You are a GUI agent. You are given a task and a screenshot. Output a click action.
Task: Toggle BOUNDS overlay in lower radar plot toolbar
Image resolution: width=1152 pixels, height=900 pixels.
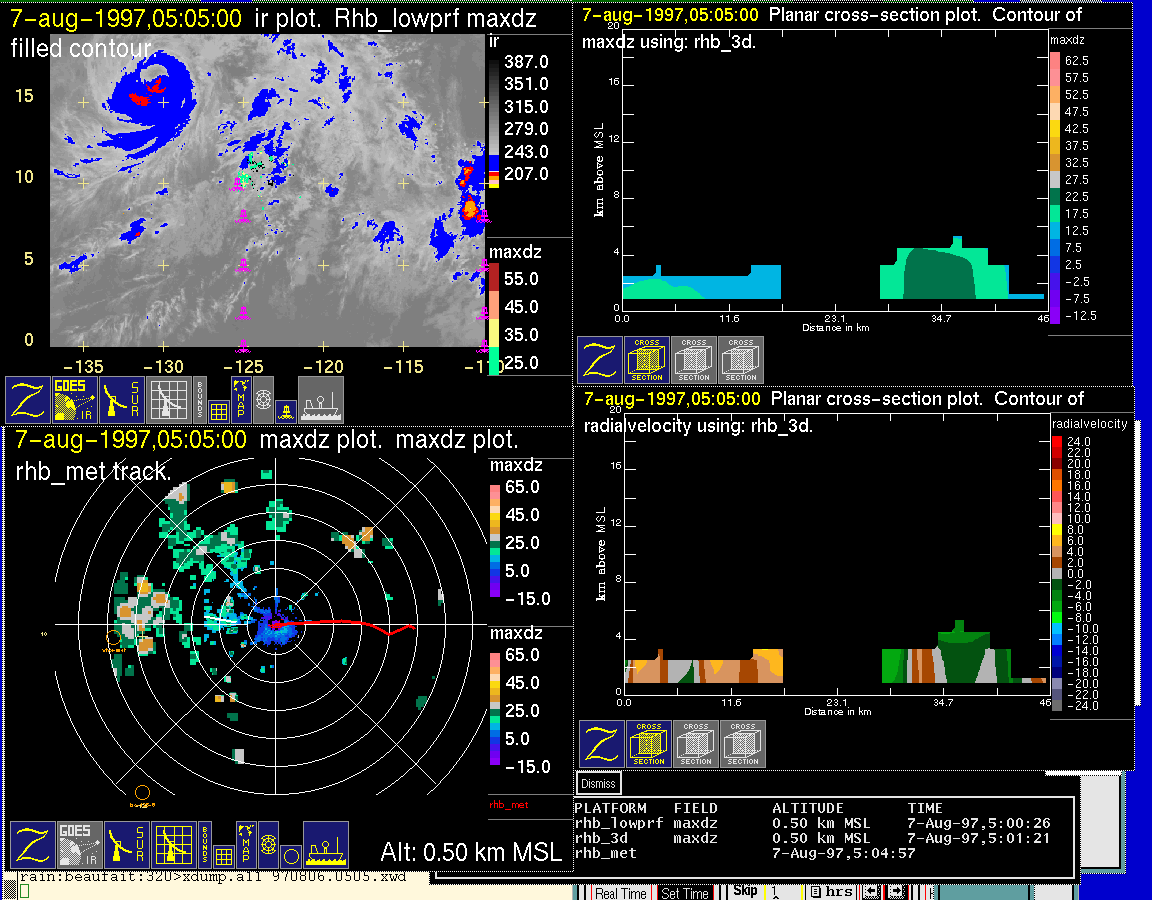203,845
